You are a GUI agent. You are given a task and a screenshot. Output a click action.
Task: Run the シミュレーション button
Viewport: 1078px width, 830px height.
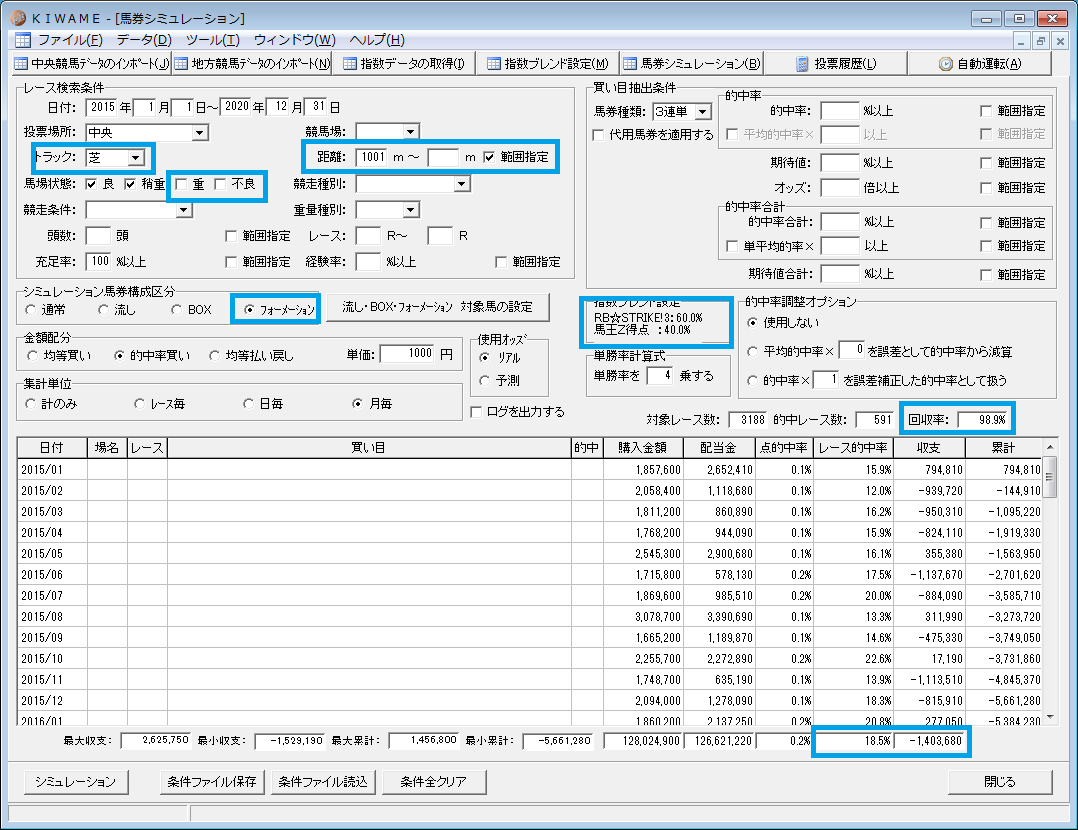pyautogui.click(x=76, y=782)
